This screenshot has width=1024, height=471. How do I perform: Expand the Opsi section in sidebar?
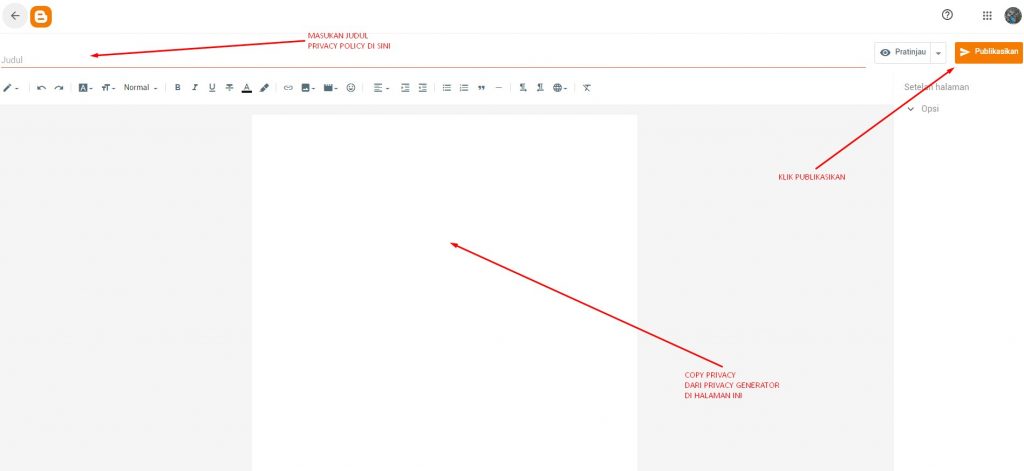click(925, 108)
